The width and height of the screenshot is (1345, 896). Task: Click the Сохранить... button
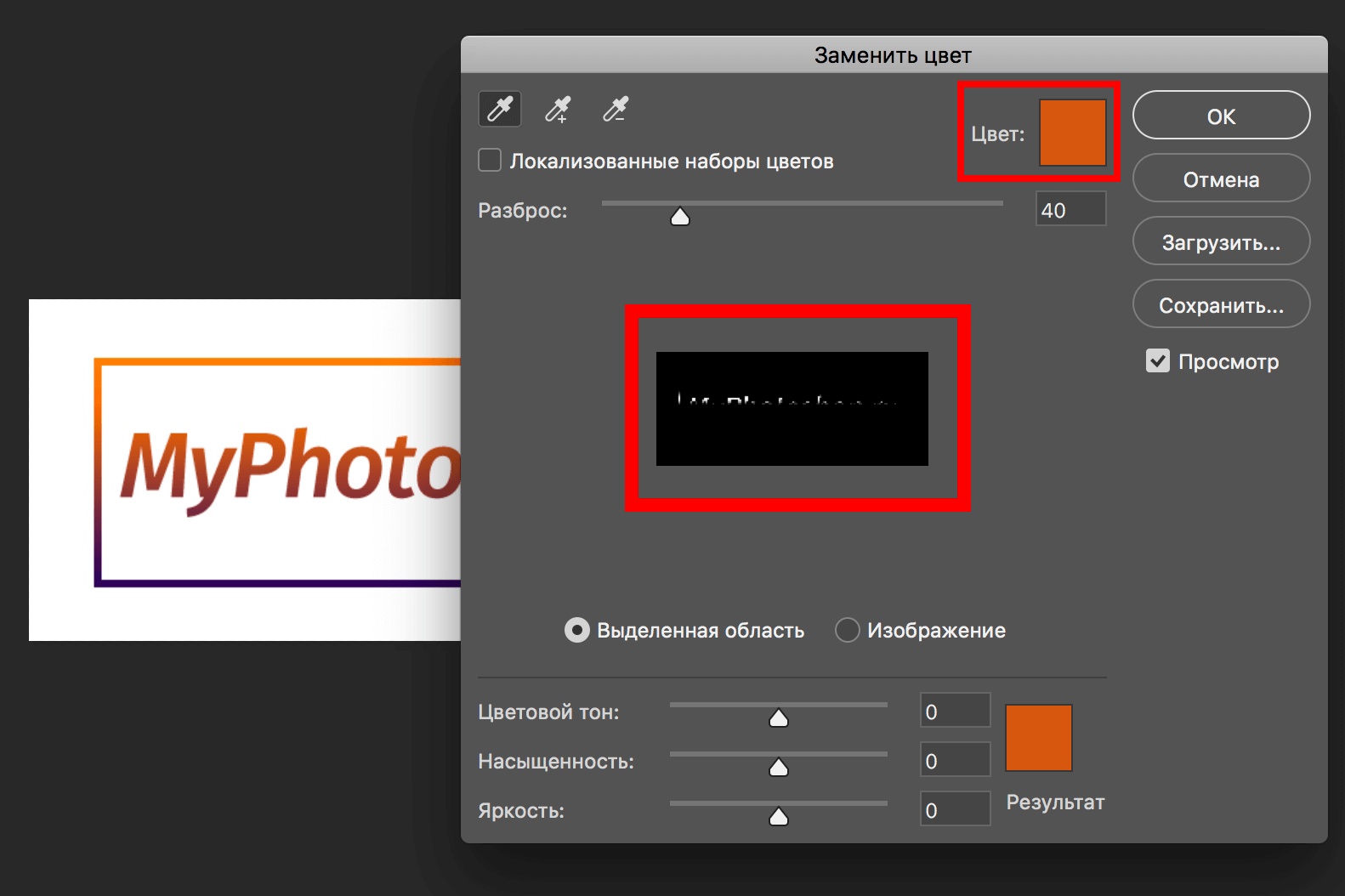[1221, 303]
